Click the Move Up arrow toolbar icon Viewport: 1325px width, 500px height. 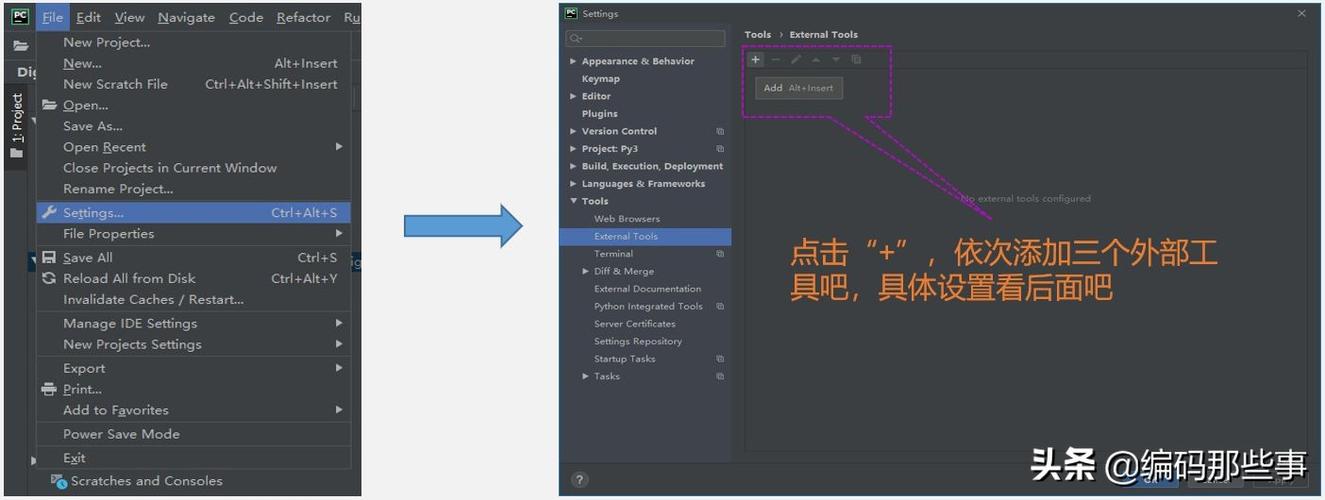pos(816,59)
